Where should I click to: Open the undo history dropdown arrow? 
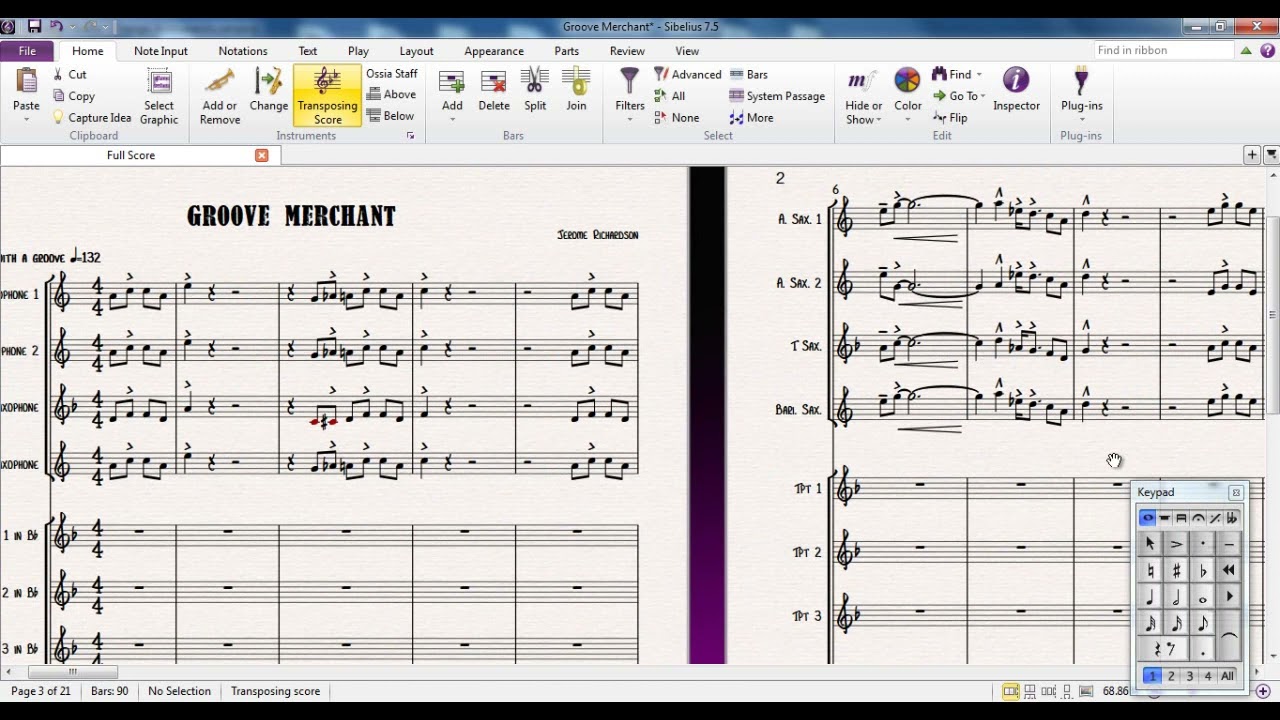point(72,27)
